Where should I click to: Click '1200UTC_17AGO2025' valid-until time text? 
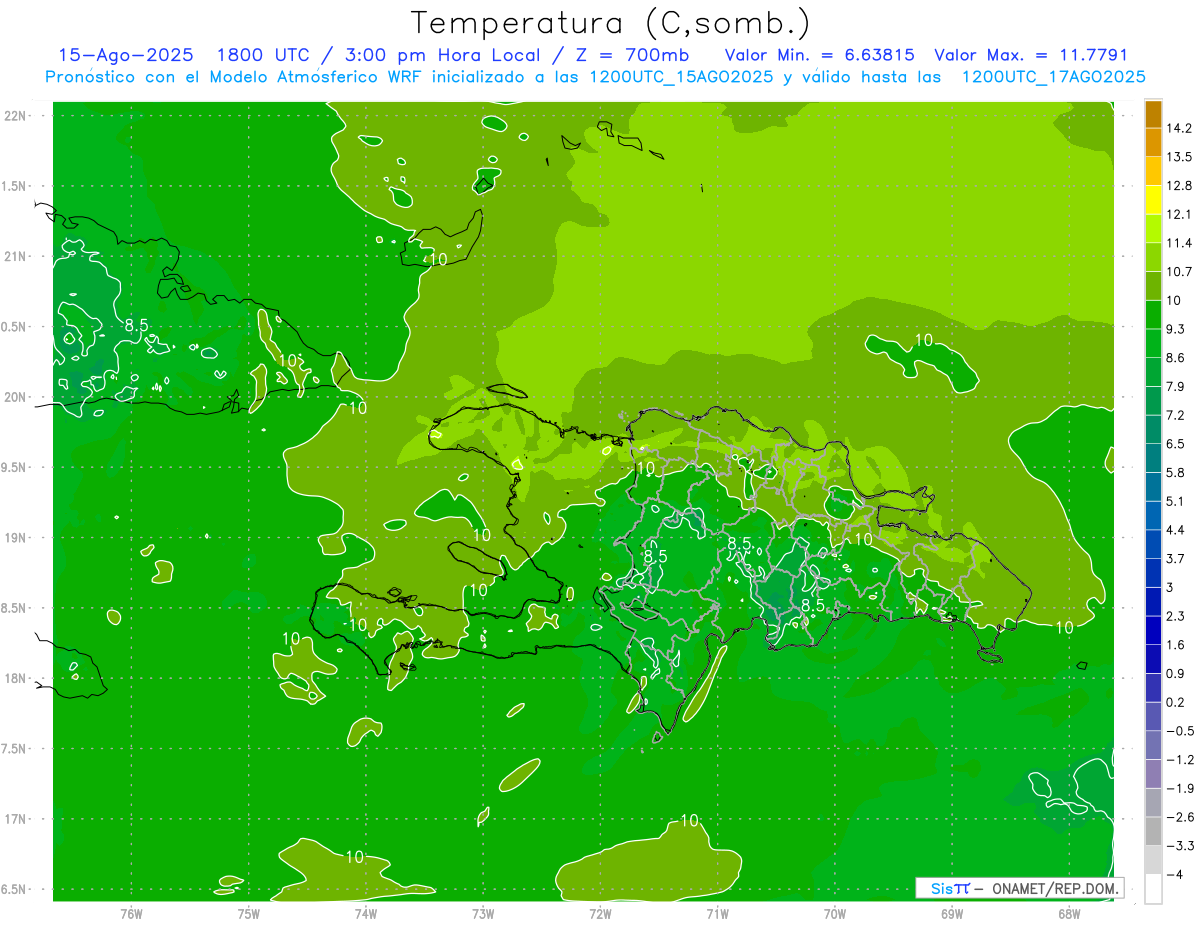[x=1053, y=77]
